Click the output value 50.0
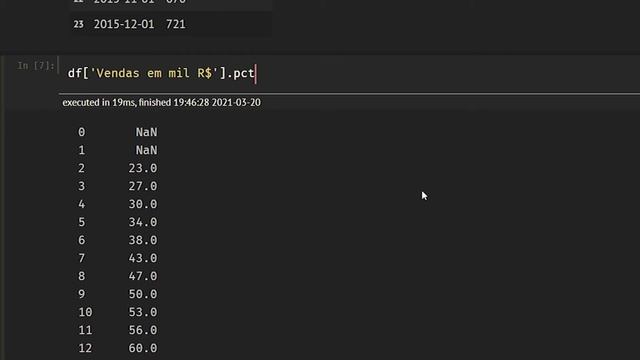The width and height of the screenshot is (640, 360). [x=143, y=294]
